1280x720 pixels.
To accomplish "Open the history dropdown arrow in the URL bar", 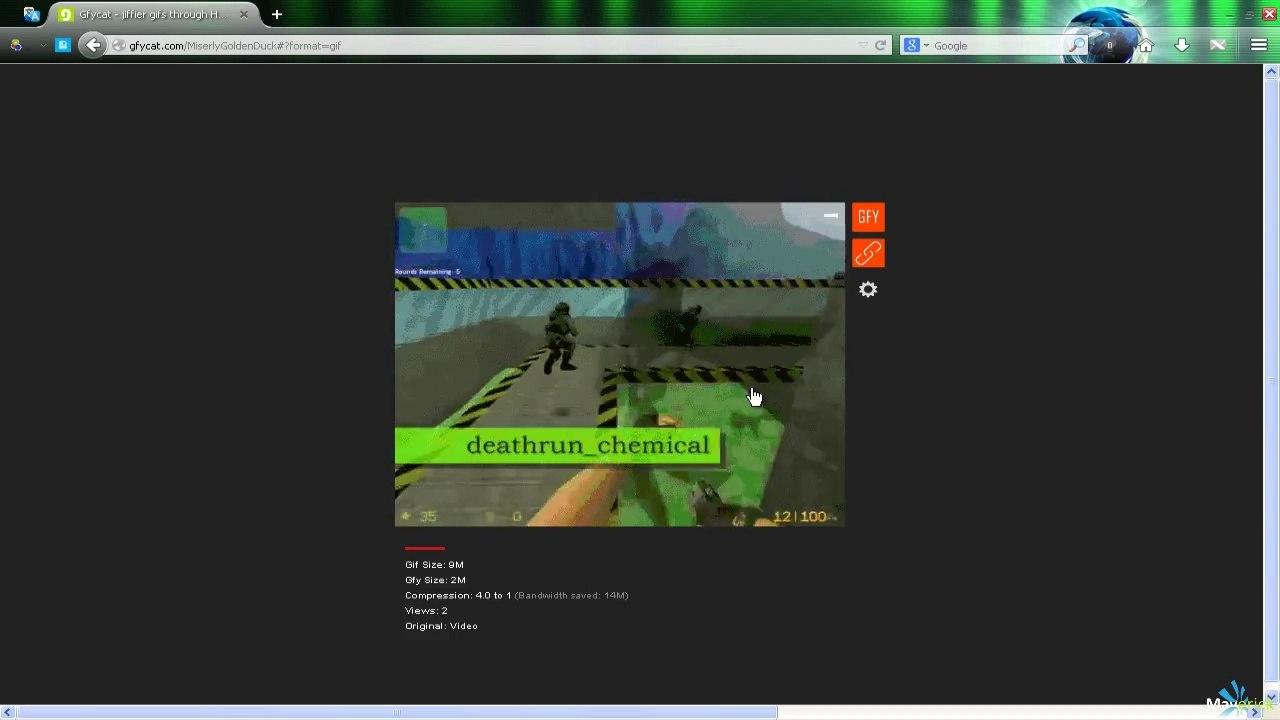I will 862,45.
